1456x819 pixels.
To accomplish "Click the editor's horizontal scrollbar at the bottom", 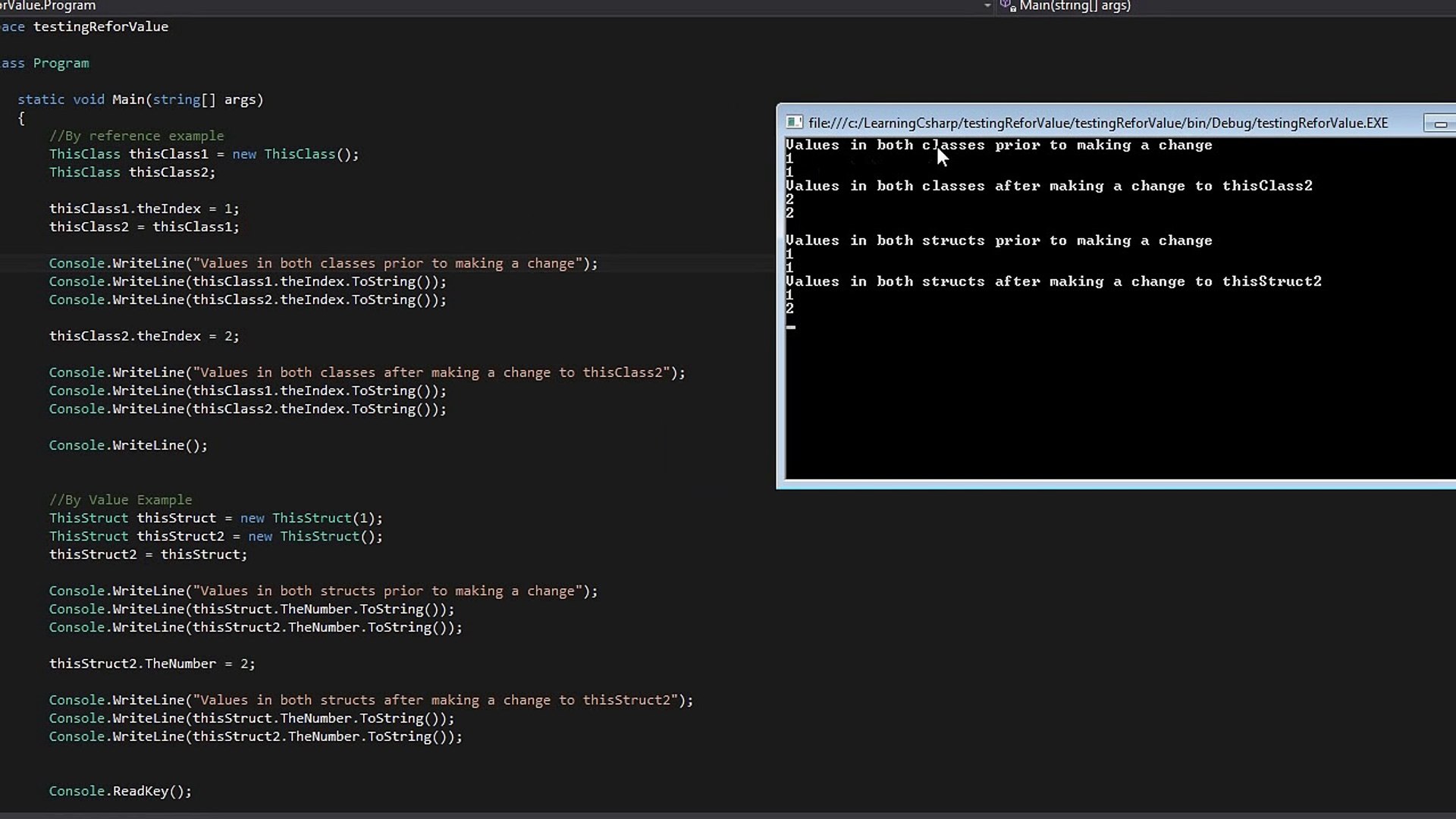I will (728, 815).
